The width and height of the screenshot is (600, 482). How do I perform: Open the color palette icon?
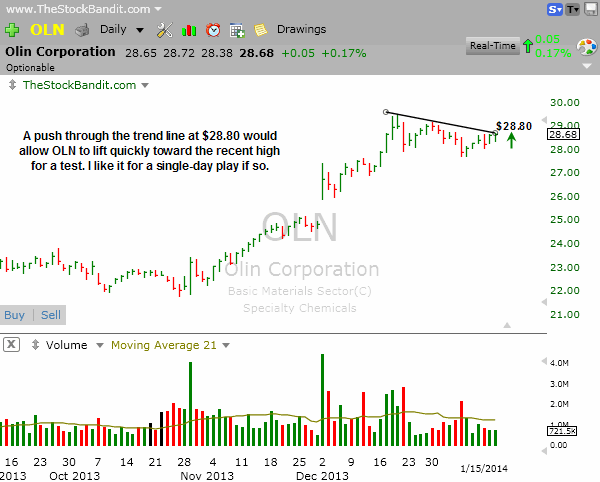pos(587,47)
